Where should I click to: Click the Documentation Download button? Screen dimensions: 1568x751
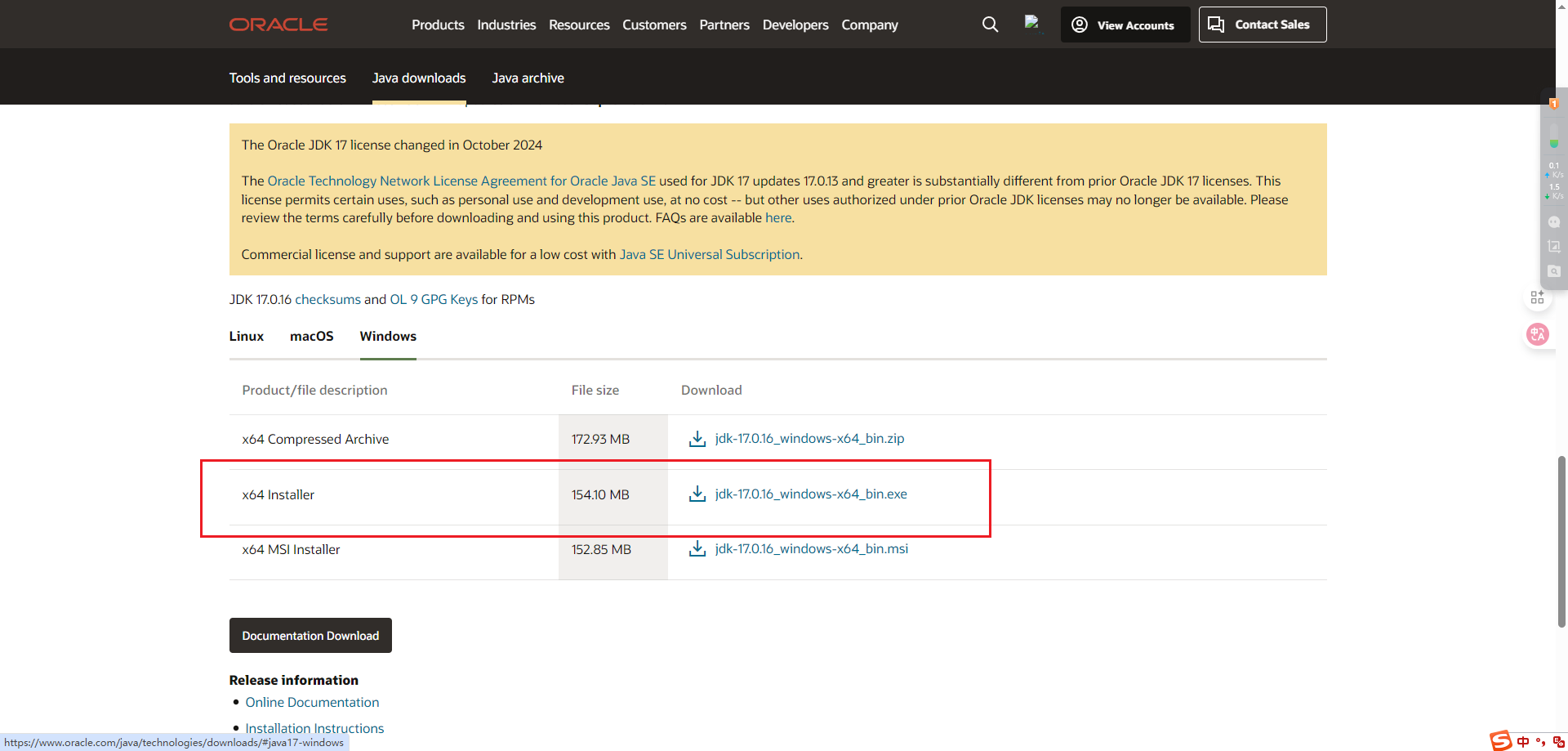pyautogui.click(x=310, y=635)
